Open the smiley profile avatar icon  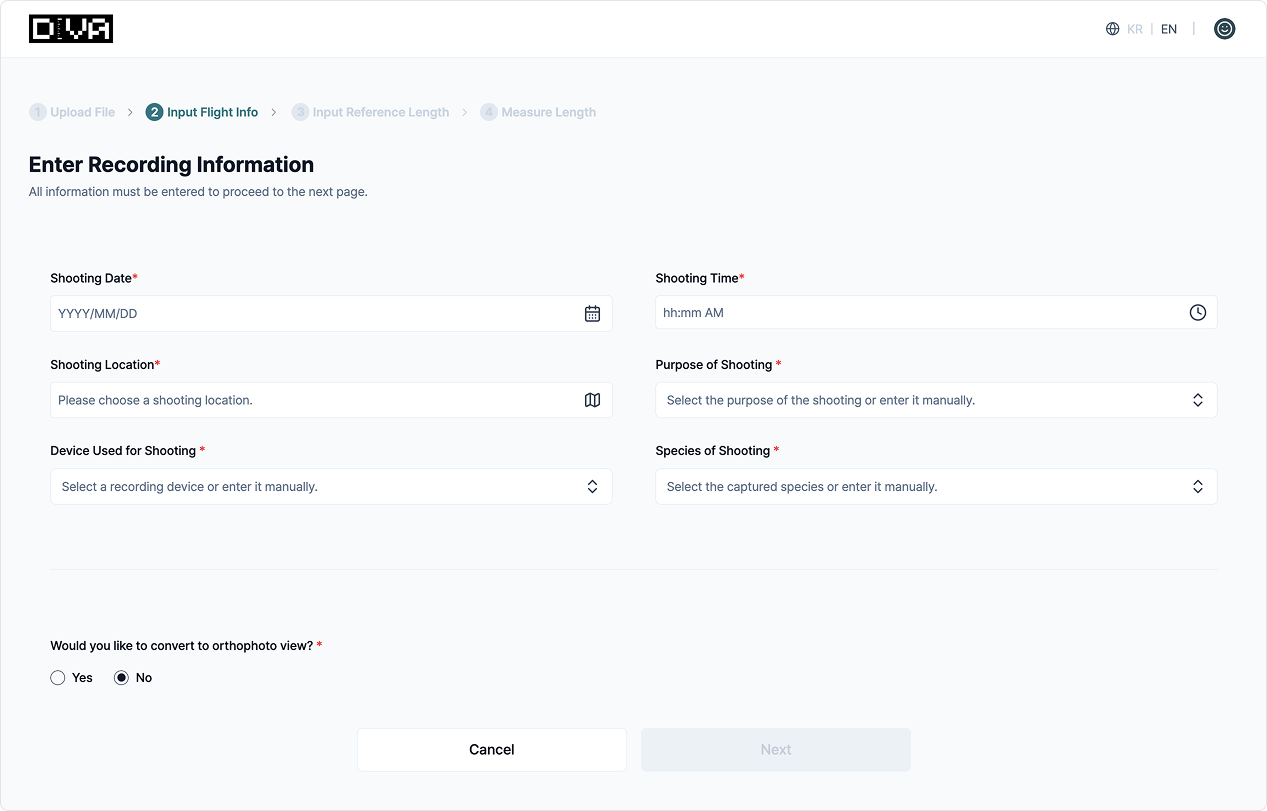pyautogui.click(x=1224, y=29)
